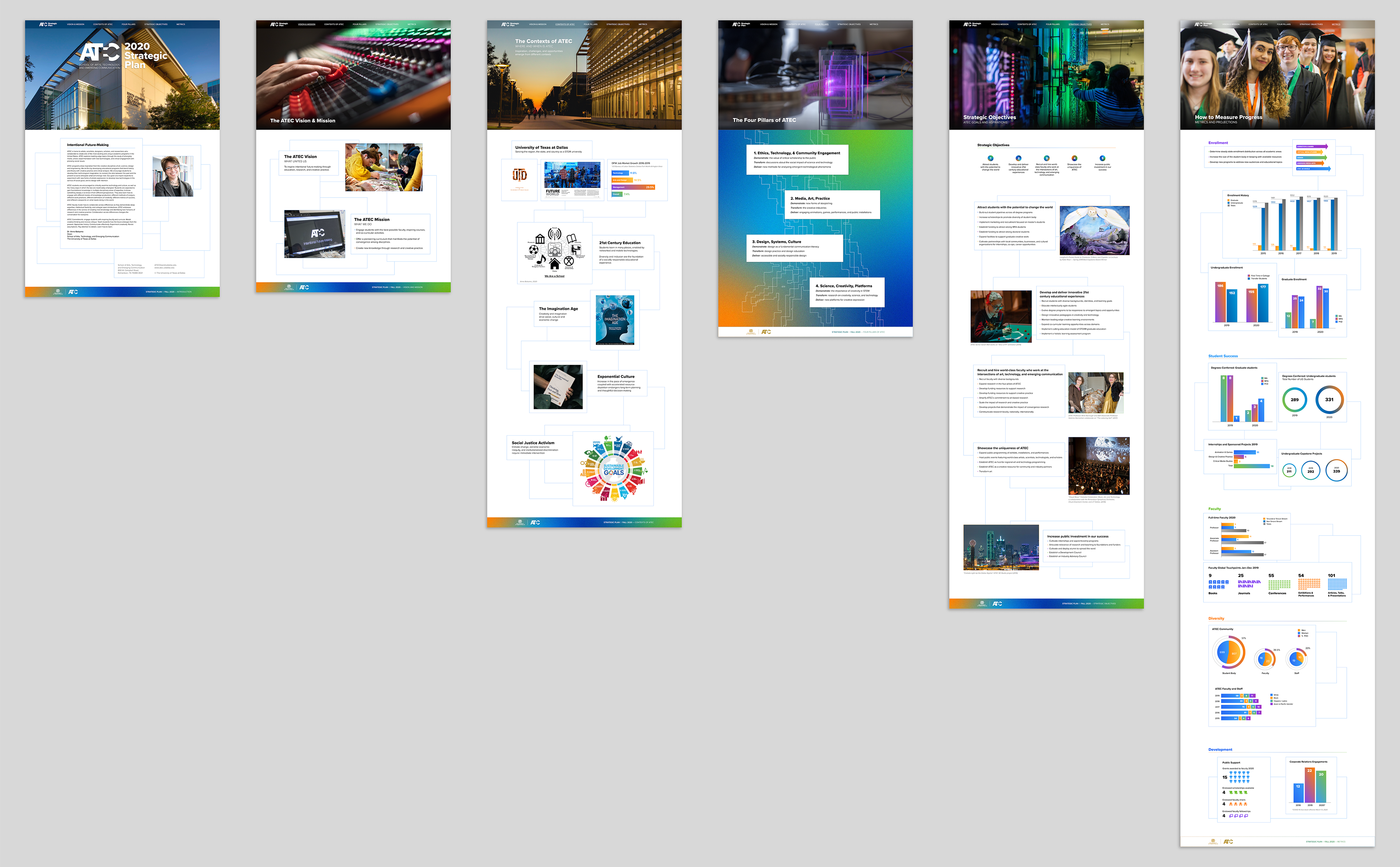This screenshot has height=867, width=1400.
Task: Click the UTD logo card on Contexts page
Action: (520, 180)
